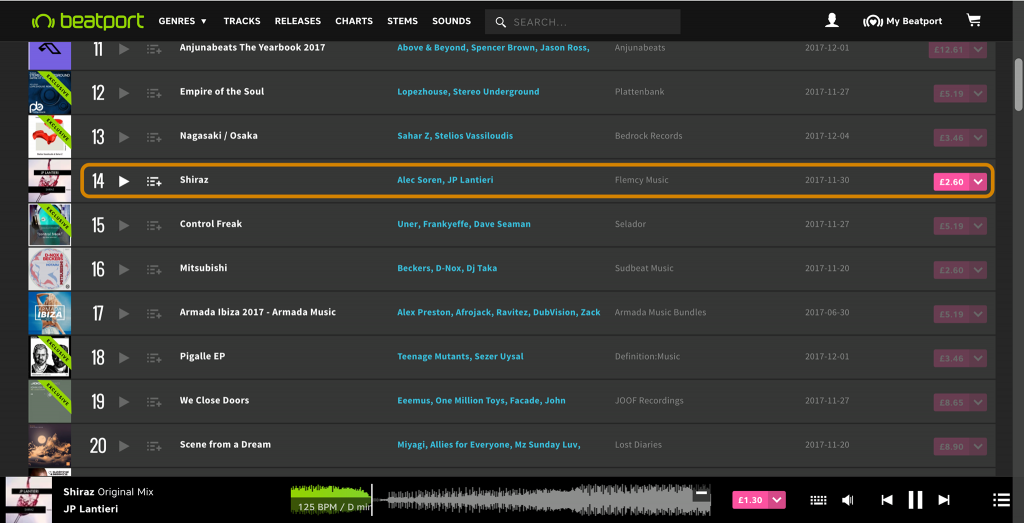Image resolution: width=1024 pixels, height=523 pixels.
Task: Open user account icon
Action: [832, 21]
